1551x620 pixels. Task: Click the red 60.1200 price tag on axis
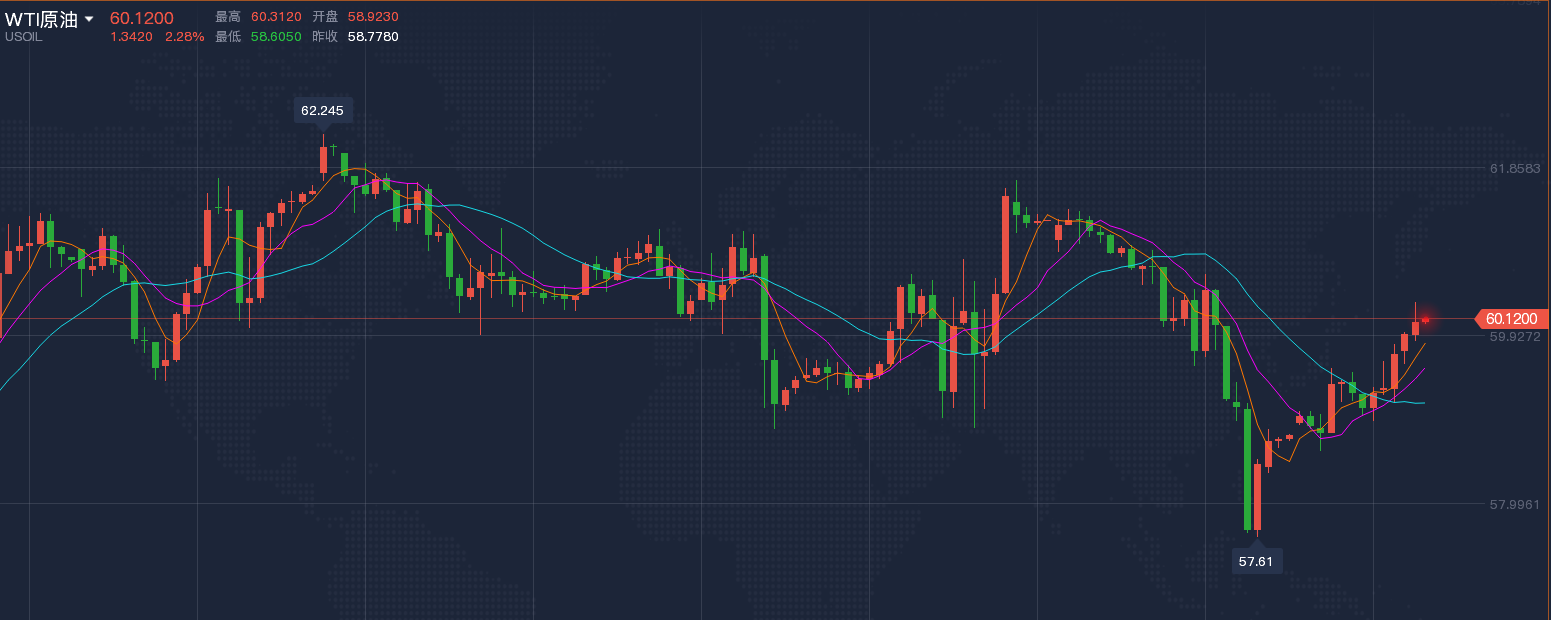coord(1511,319)
